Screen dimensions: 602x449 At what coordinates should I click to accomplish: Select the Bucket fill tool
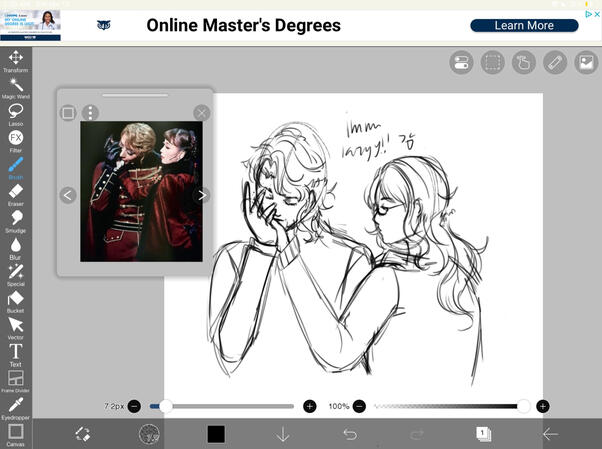[x=16, y=299]
